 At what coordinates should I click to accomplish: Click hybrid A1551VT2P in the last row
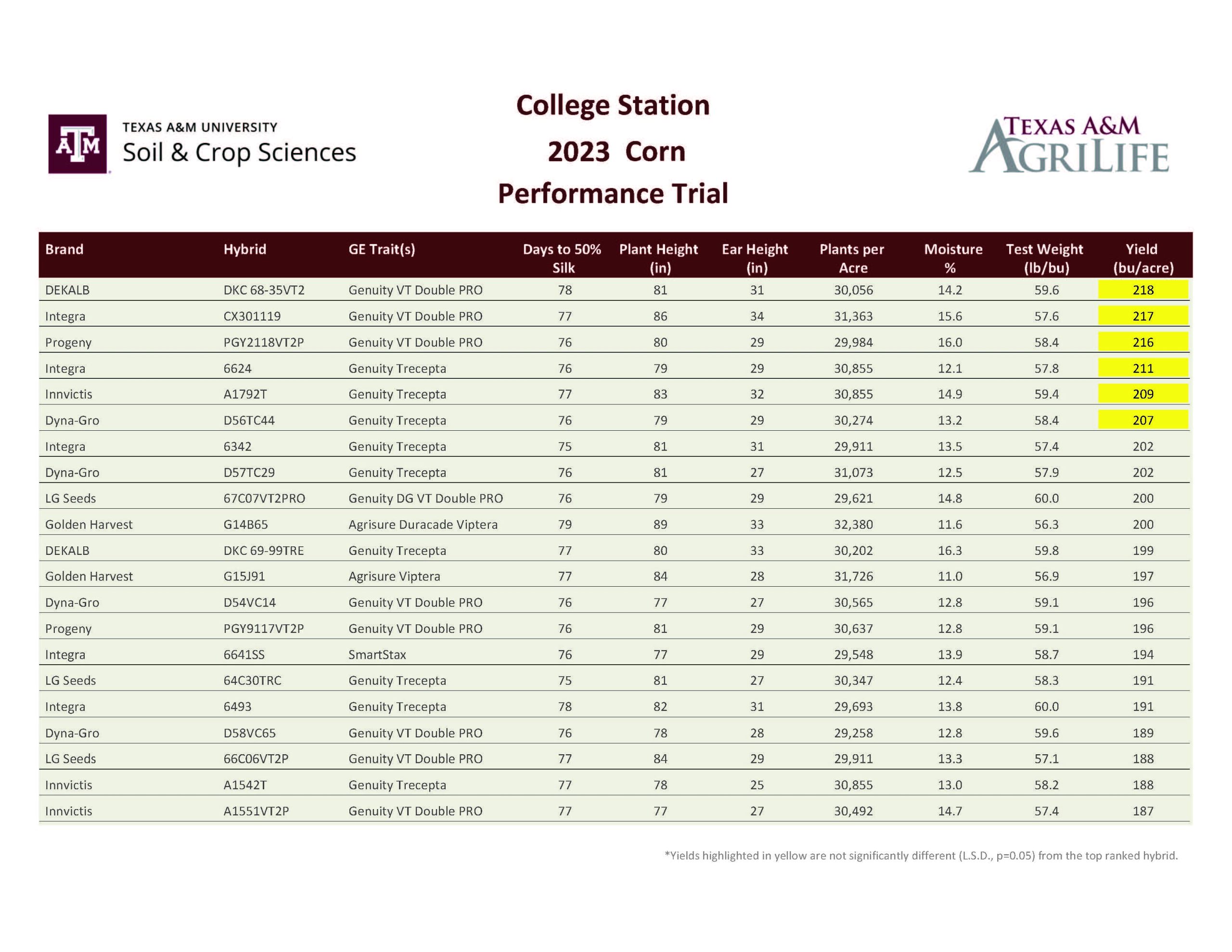256,811
